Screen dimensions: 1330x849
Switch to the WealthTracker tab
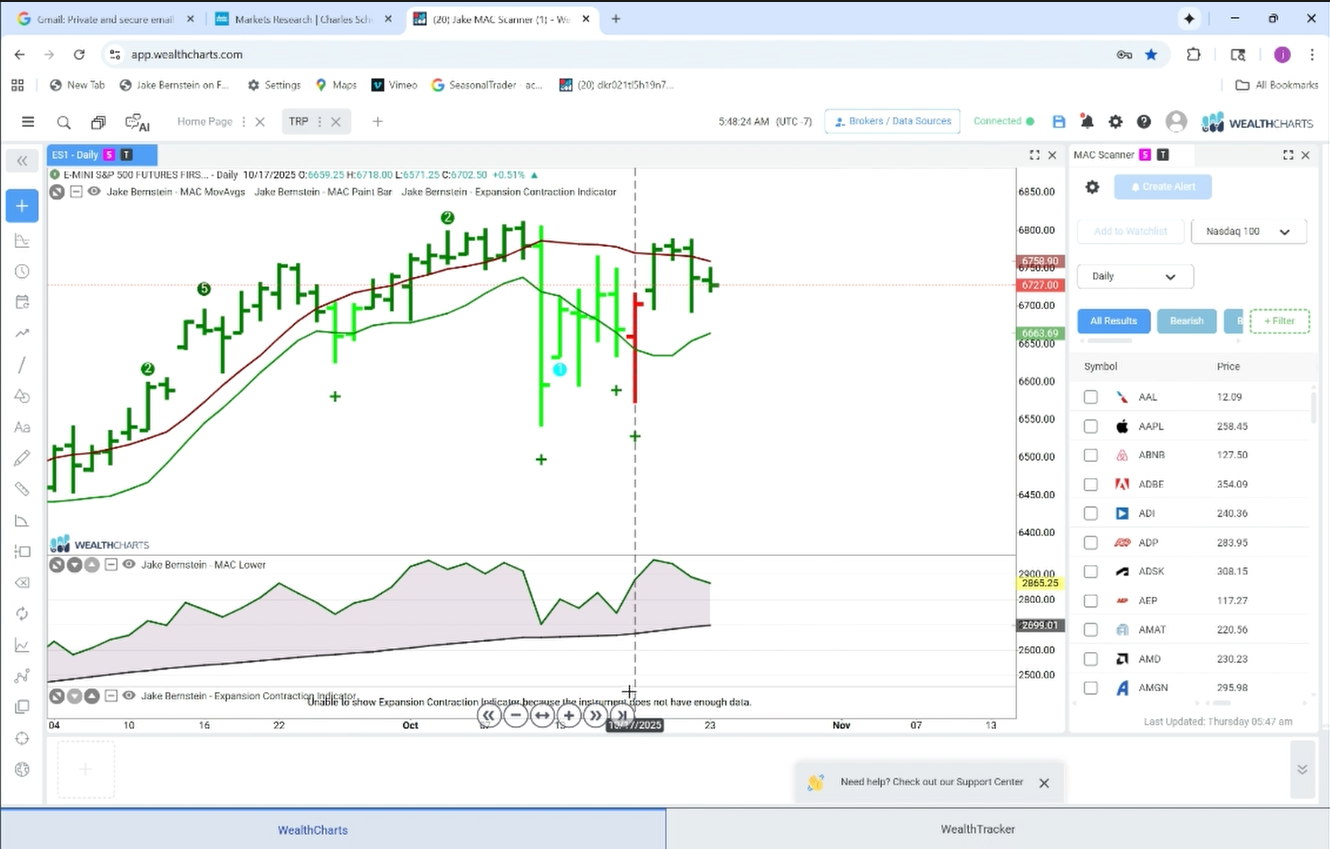pyautogui.click(x=977, y=829)
